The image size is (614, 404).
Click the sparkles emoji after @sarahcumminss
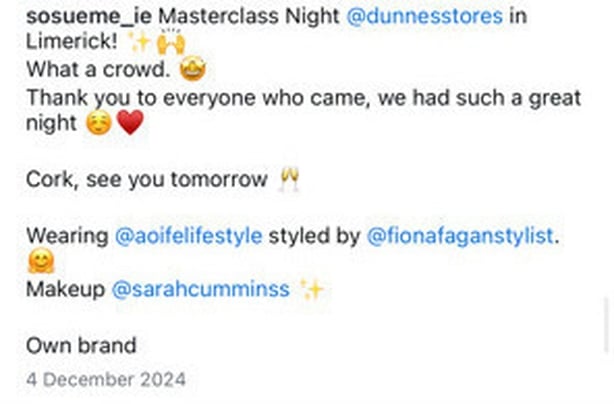point(312,290)
